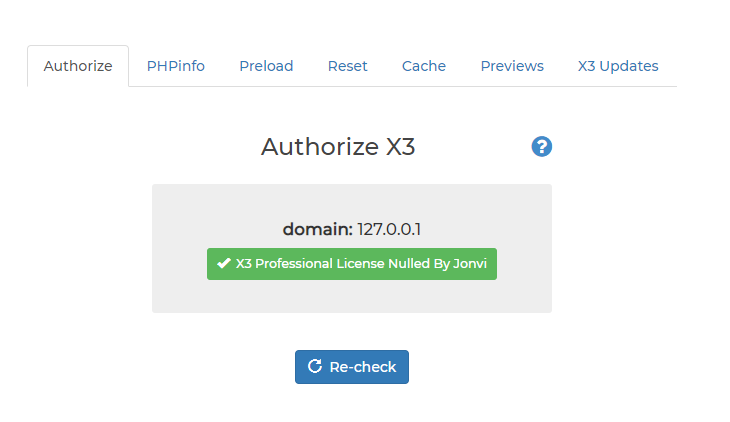
Task: Click the white checkmark icon in license badge
Action: (x=224, y=264)
